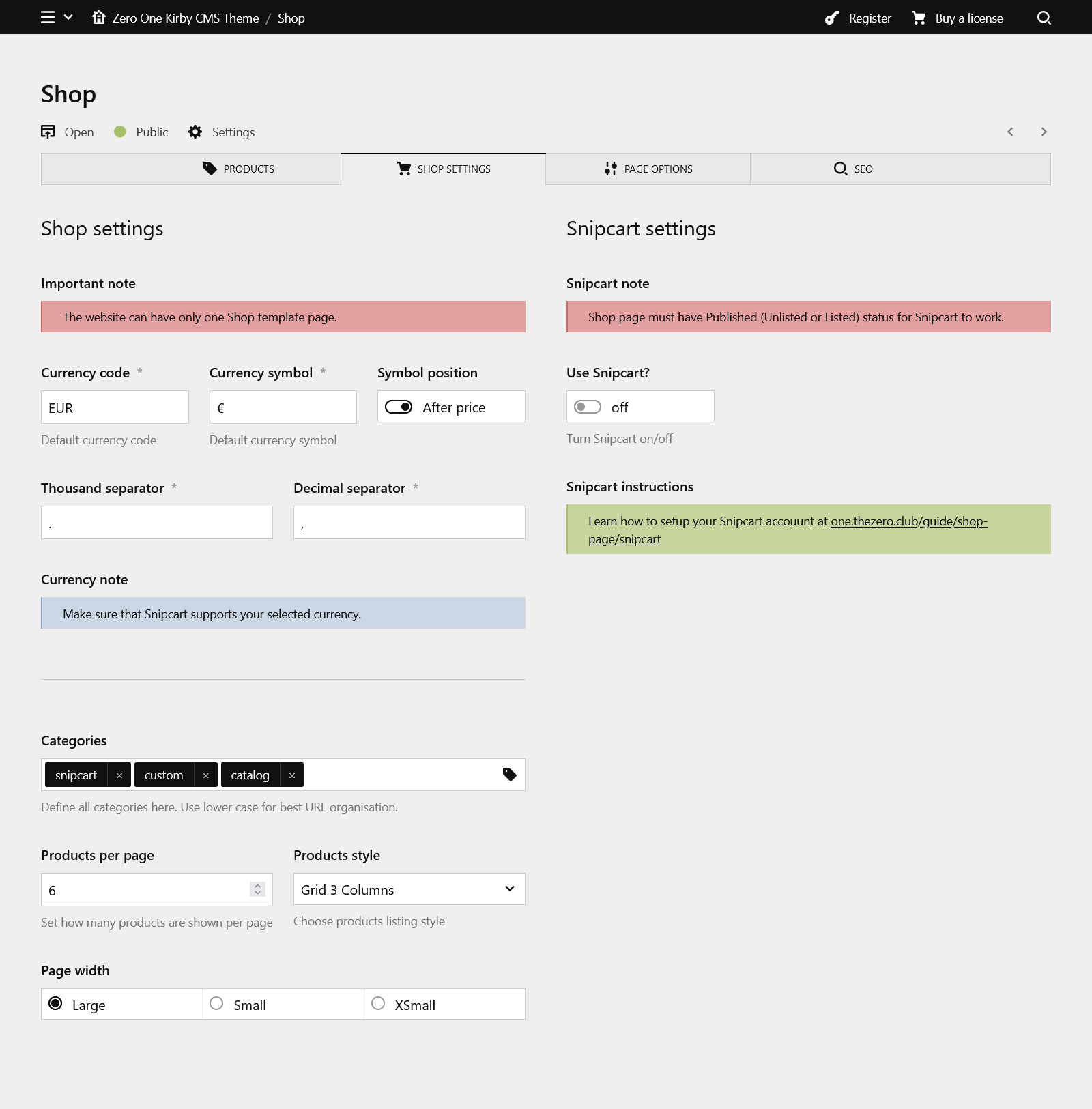Focus the Currency symbol field
The image size is (1092, 1109).
(283, 407)
